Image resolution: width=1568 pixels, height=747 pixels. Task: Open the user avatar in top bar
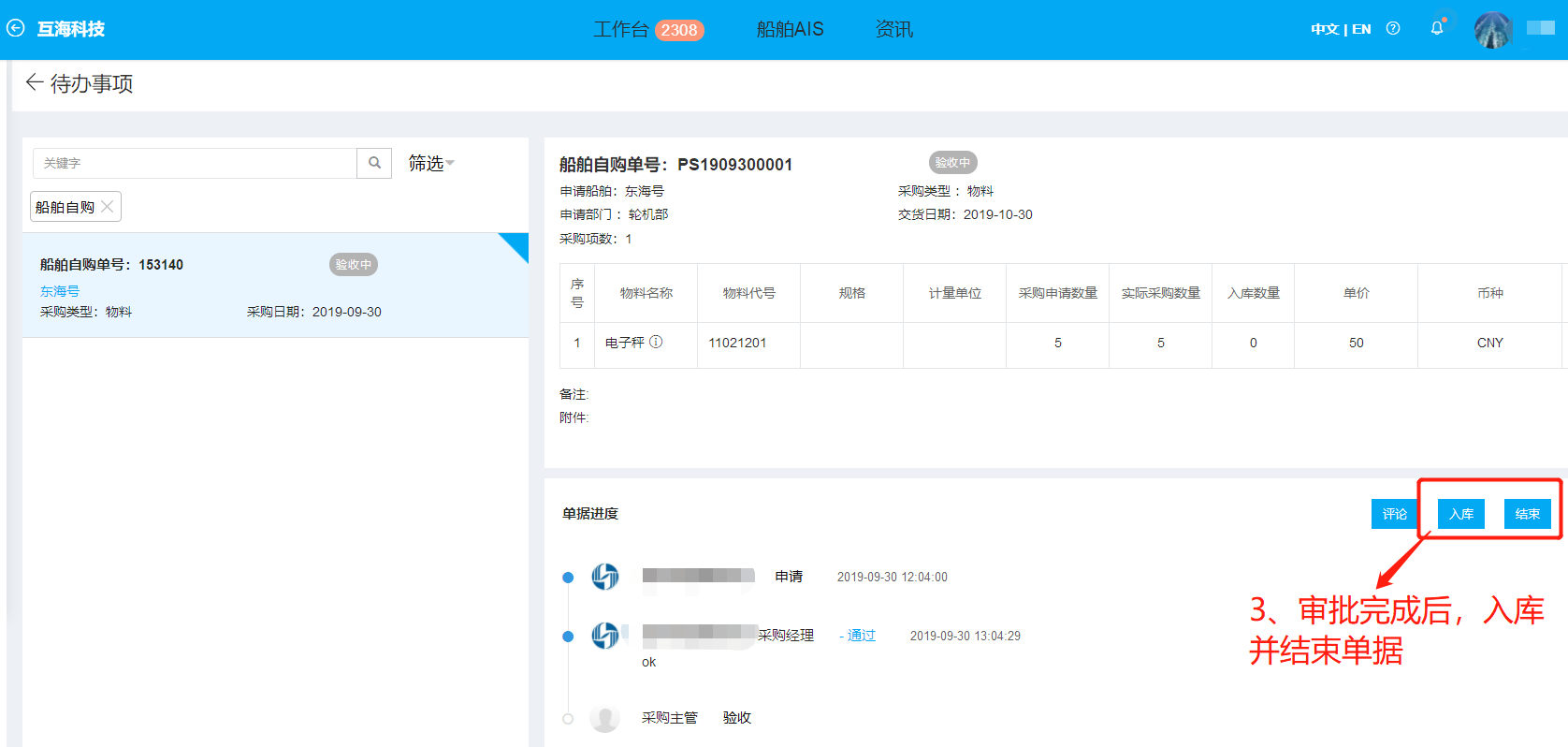[1493, 30]
